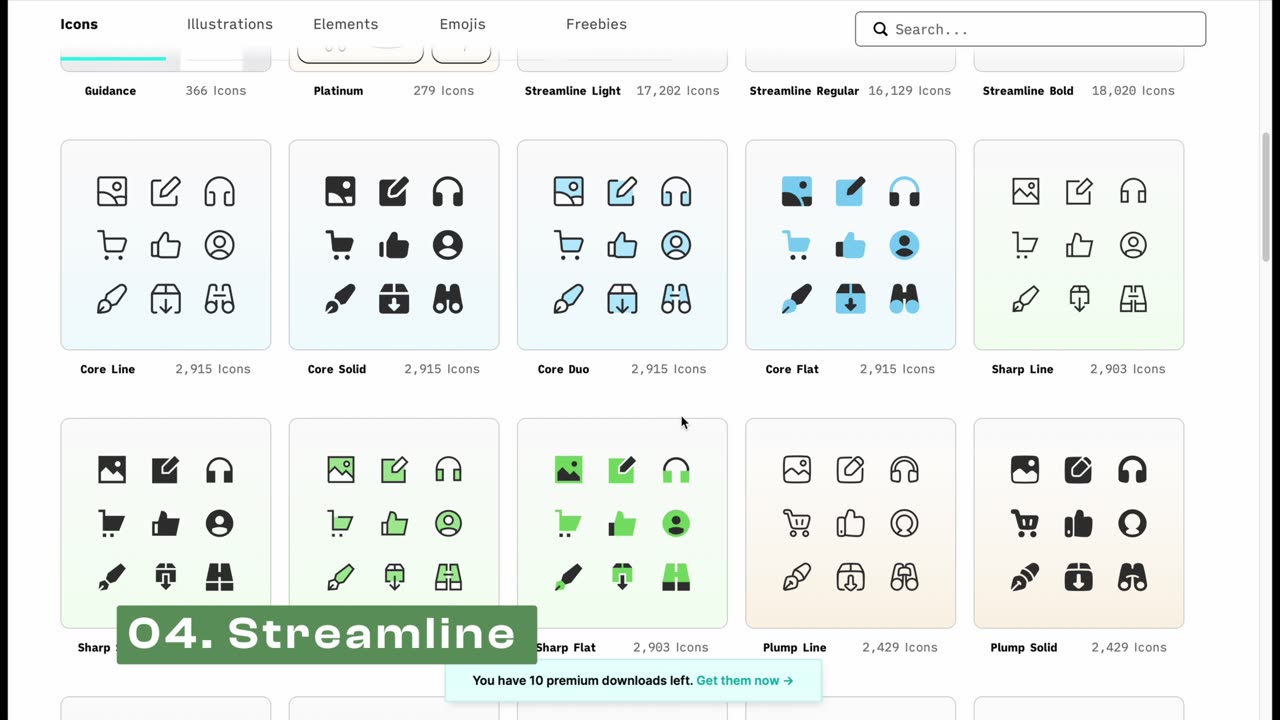This screenshot has width=1280, height=720.
Task: Open the Core Solid icon set
Action: pyautogui.click(x=394, y=245)
